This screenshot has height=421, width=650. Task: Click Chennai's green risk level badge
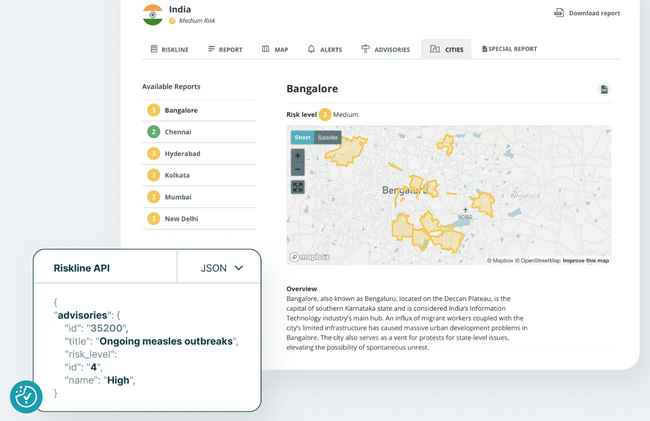point(153,132)
